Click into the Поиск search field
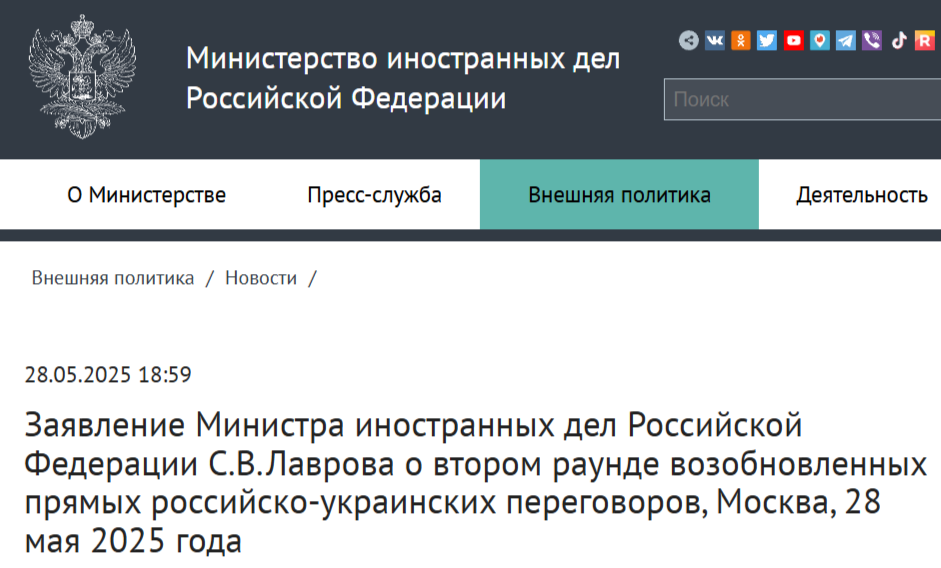Image resolution: width=941 pixels, height=568 pixels. 800,100
